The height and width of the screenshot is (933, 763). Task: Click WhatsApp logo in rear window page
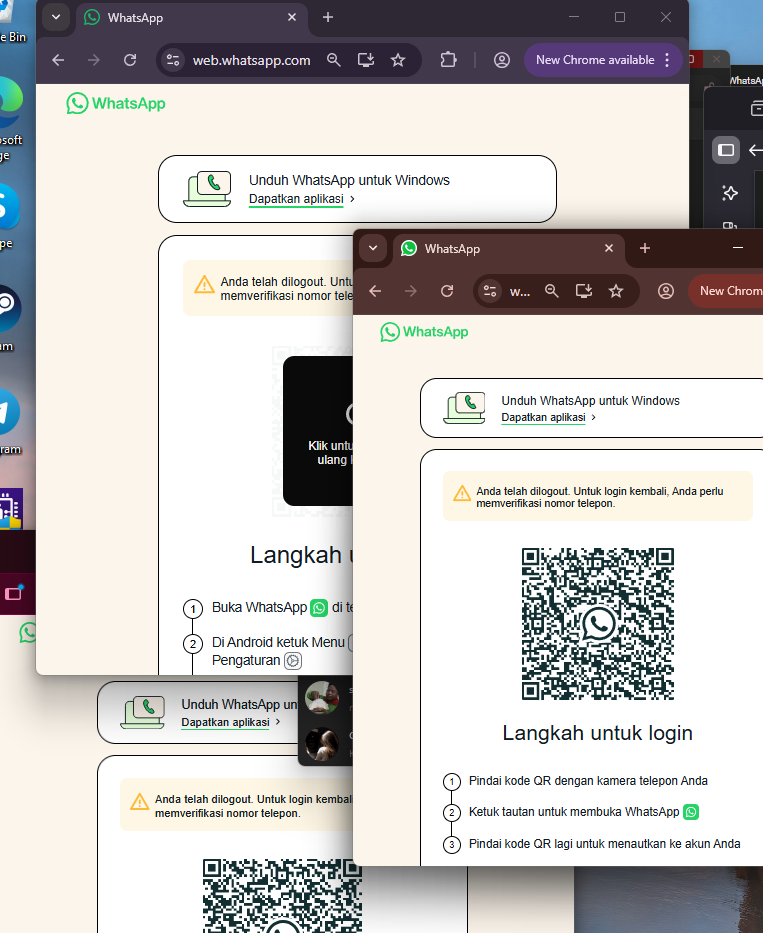point(116,104)
